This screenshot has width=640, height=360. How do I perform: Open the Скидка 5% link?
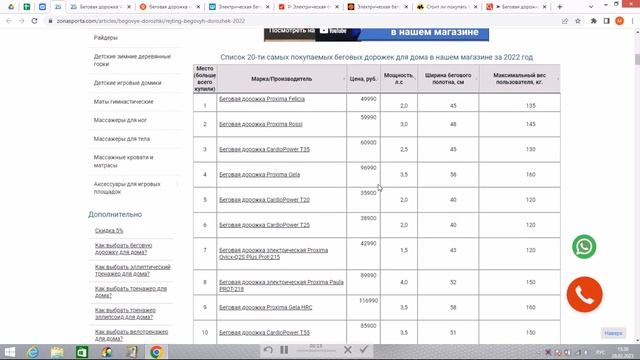(x=109, y=231)
